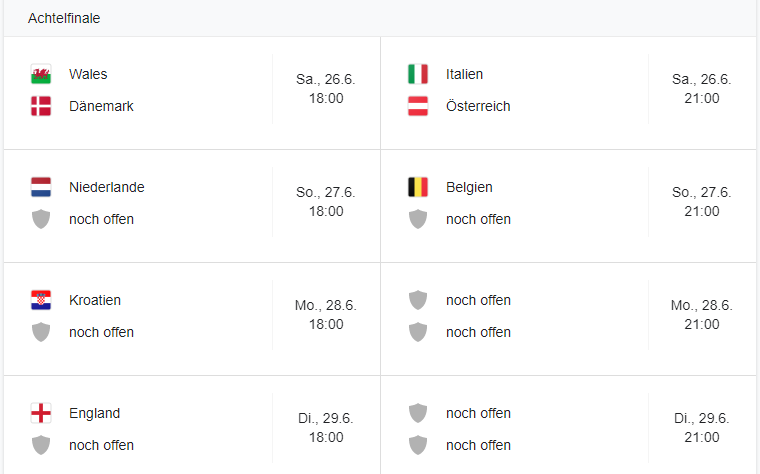760x474 pixels.
Task: Click the Austria flag icon
Action: (418, 106)
